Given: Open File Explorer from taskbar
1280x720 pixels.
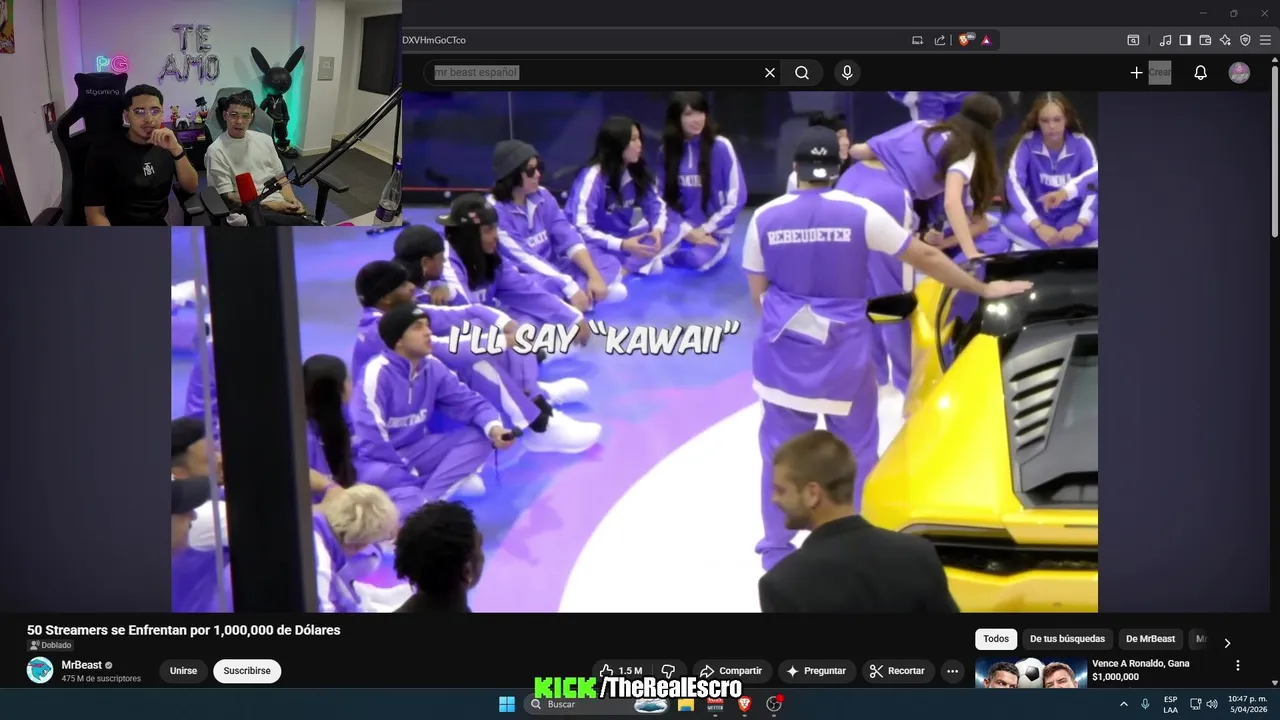Looking at the screenshot, I should pyautogui.click(x=686, y=704).
